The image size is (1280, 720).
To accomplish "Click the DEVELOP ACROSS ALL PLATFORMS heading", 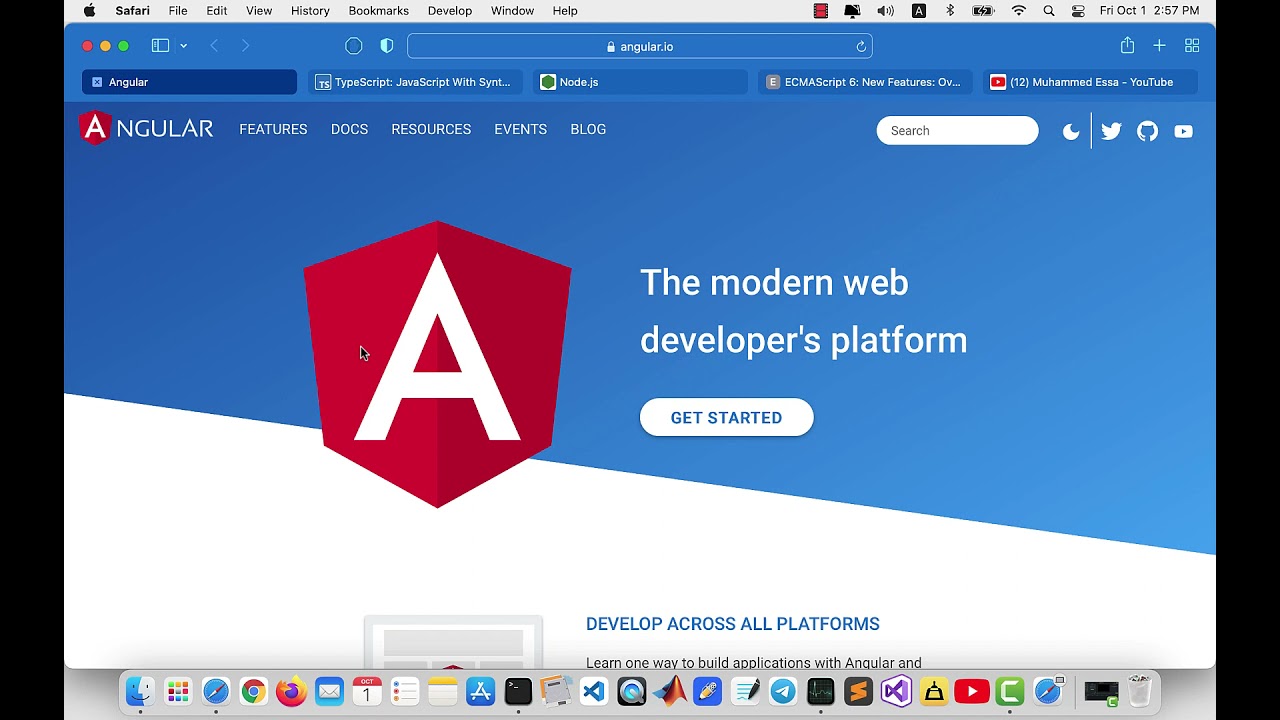I will pos(732,624).
